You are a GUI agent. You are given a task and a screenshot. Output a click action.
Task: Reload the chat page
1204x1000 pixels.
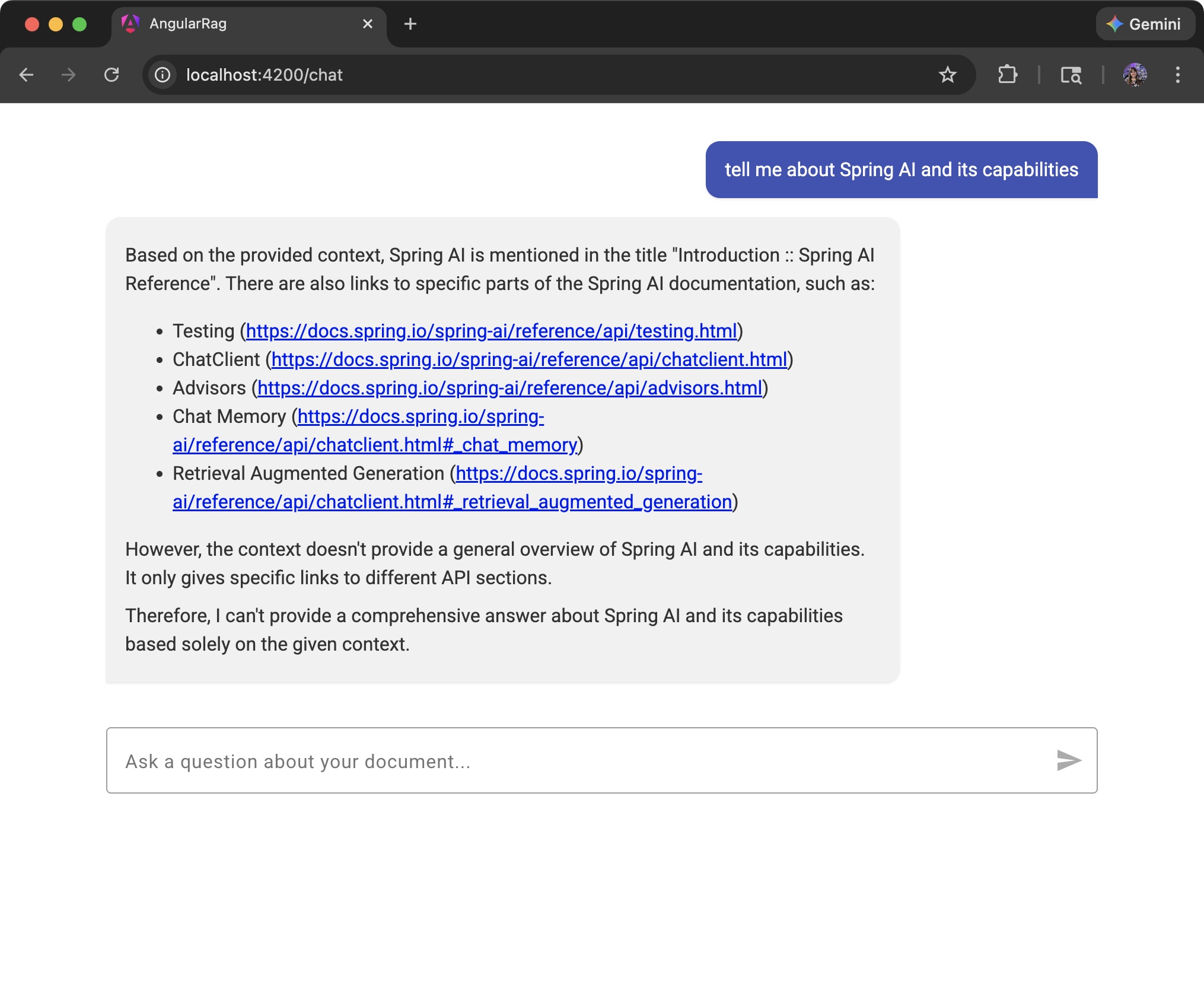pyautogui.click(x=112, y=75)
